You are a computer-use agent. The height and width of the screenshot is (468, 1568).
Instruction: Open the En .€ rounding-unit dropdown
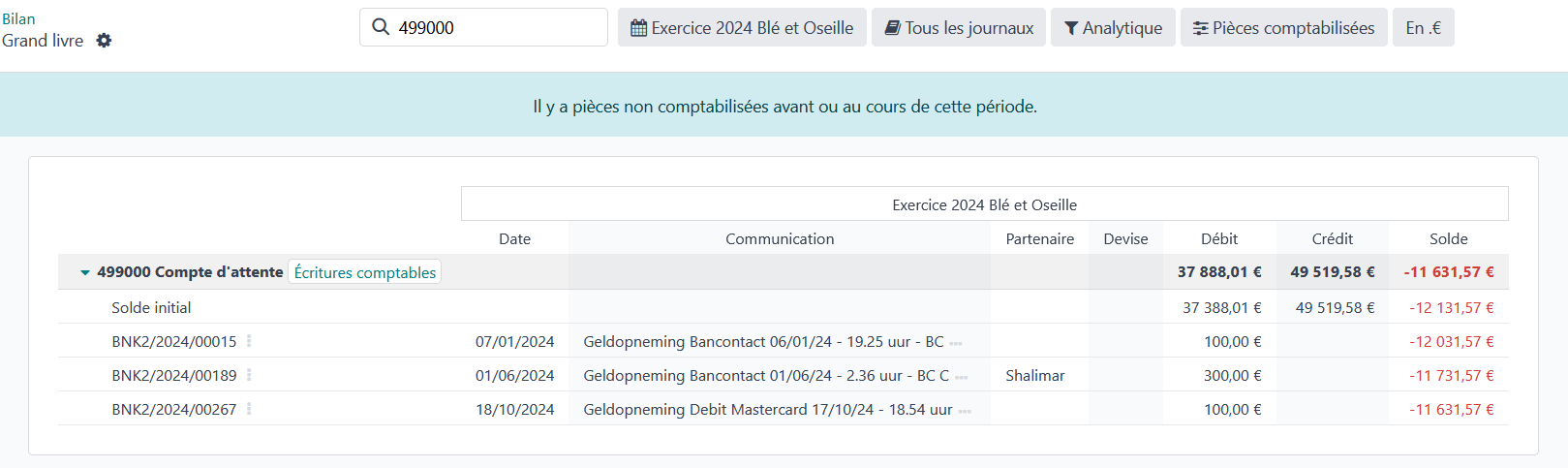click(x=1423, y=28)
